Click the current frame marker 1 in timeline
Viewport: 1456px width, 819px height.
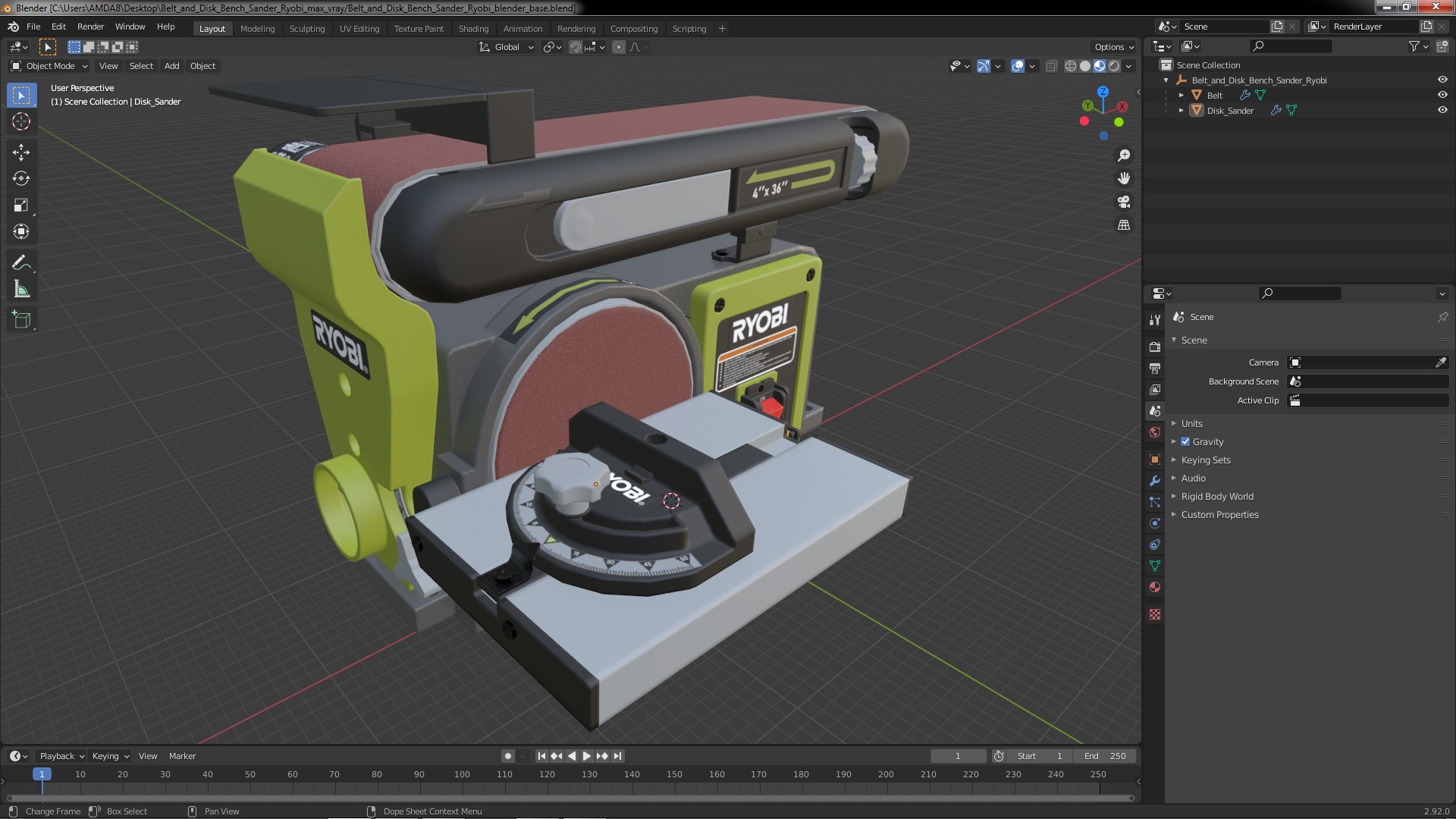click(42, 775)
